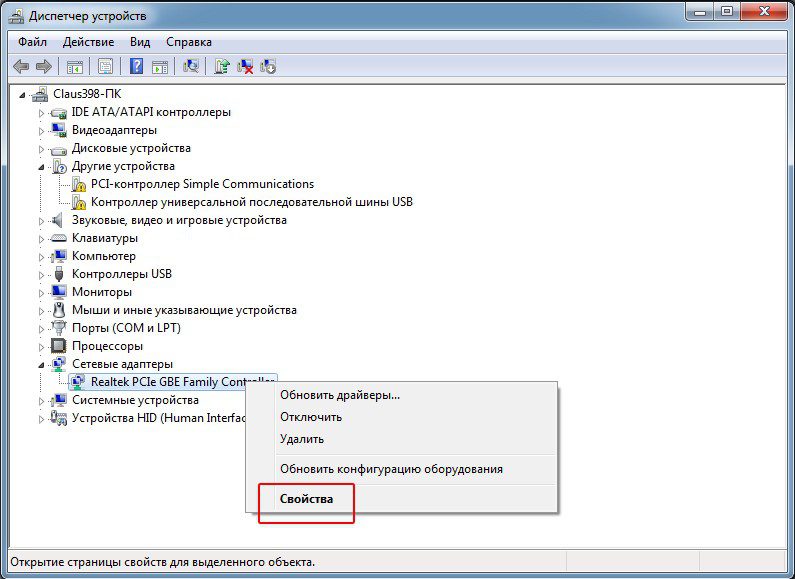The image size is (795, 579).
Task: Open Help via the blue question mark icon
Action: pyautogui.click(x=136, y=66)
